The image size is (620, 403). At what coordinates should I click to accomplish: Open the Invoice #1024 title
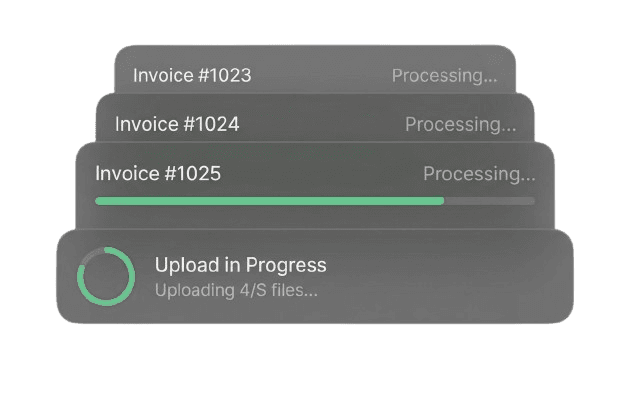(x=177, y=124)
